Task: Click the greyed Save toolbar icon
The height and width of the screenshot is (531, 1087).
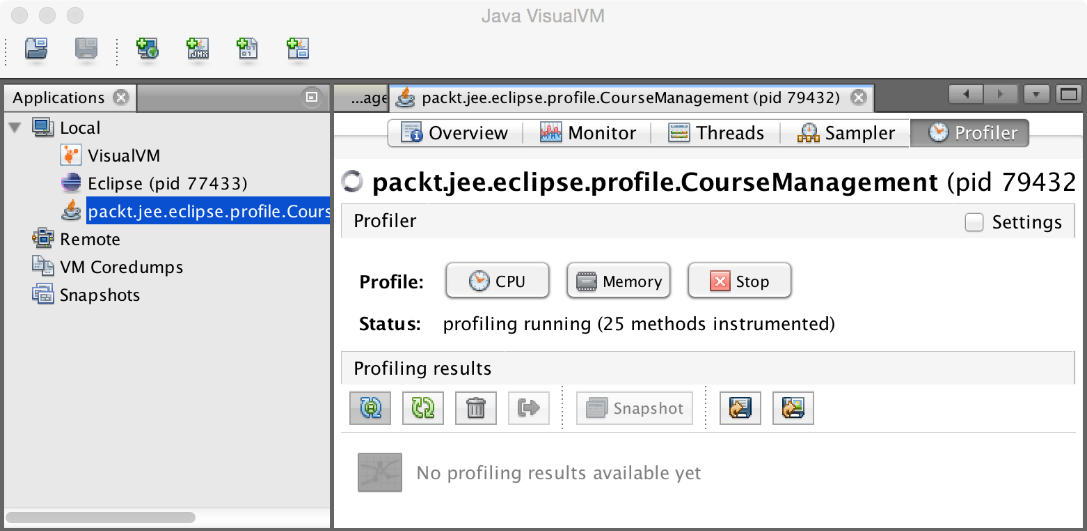Action: 87,49
